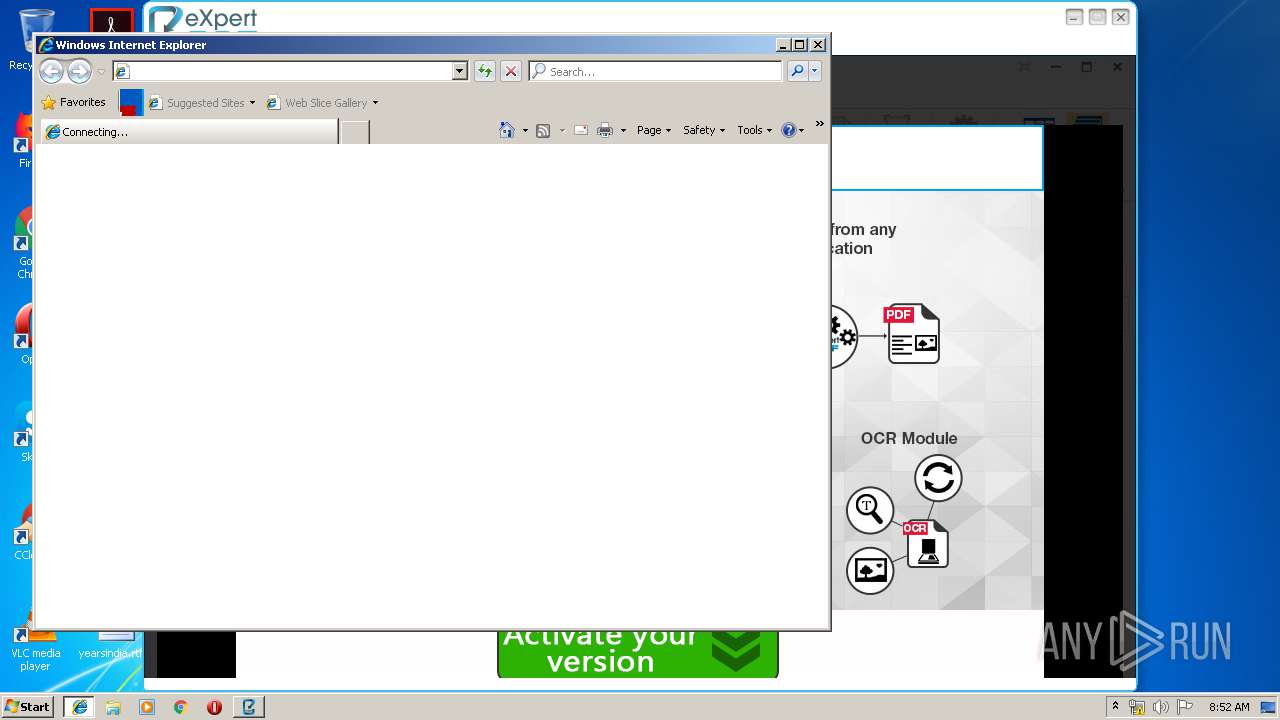Expand Web Slice Gallery dropdown arrow
1280x720 pixels.
pyautogui.click(x=375, y=103)
